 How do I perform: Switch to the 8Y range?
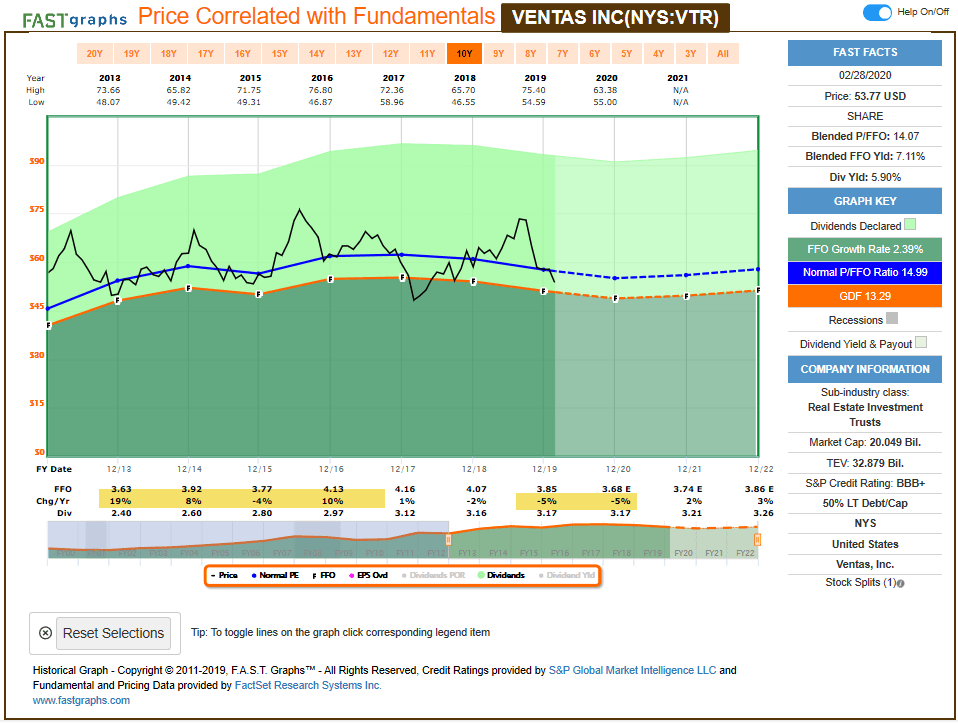pos(530,54)
